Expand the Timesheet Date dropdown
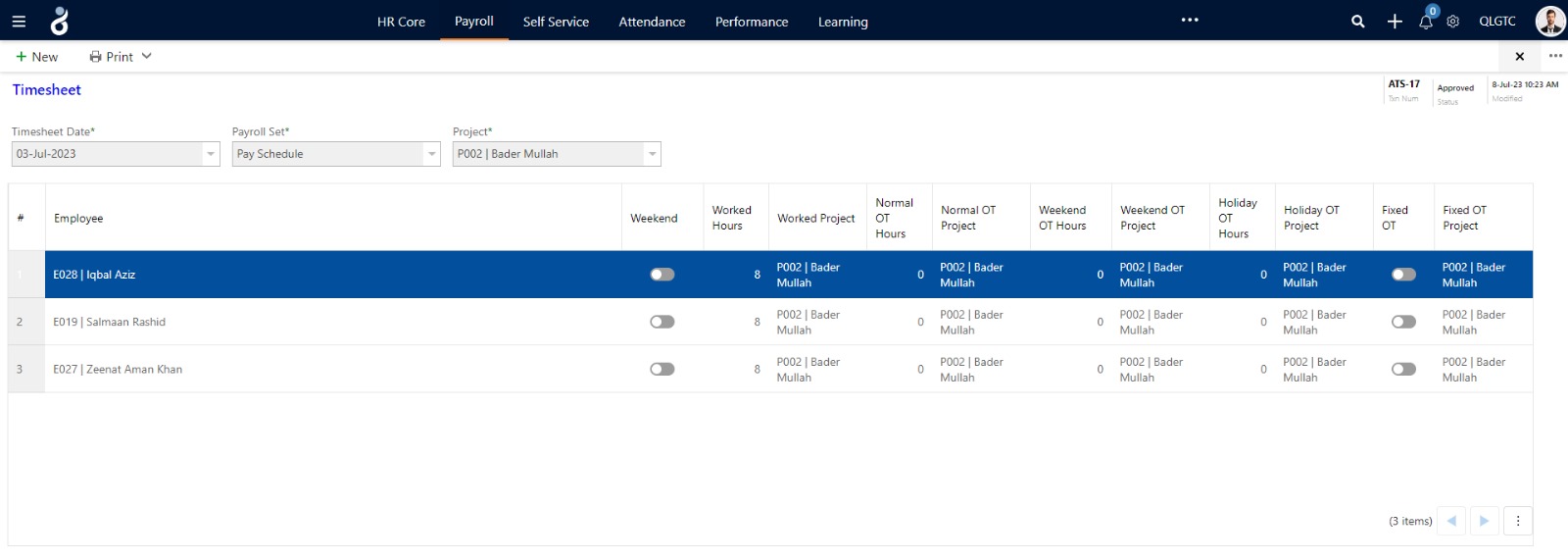This screenshot has height=560, width=1568. click(211, 154)
